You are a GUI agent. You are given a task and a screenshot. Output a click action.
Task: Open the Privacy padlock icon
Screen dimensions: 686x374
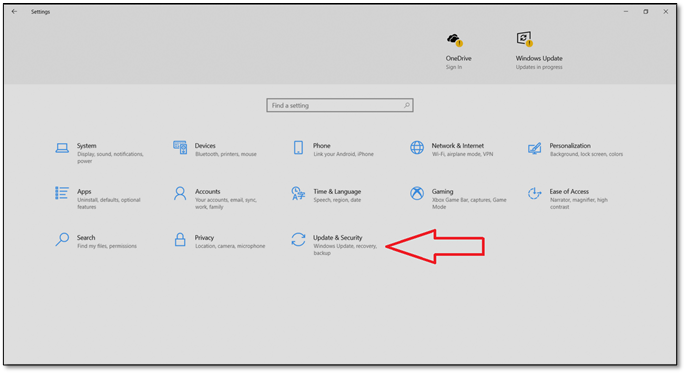[x=180, y=240]
